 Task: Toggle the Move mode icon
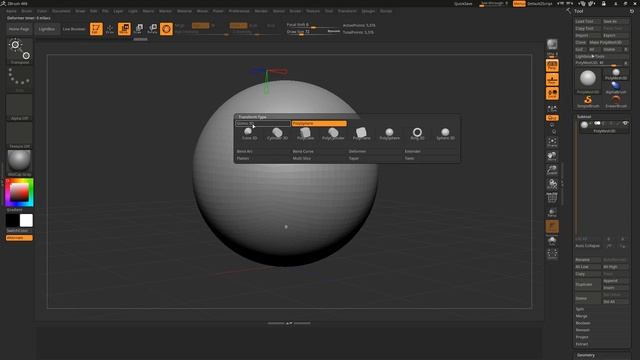point(124,29)
